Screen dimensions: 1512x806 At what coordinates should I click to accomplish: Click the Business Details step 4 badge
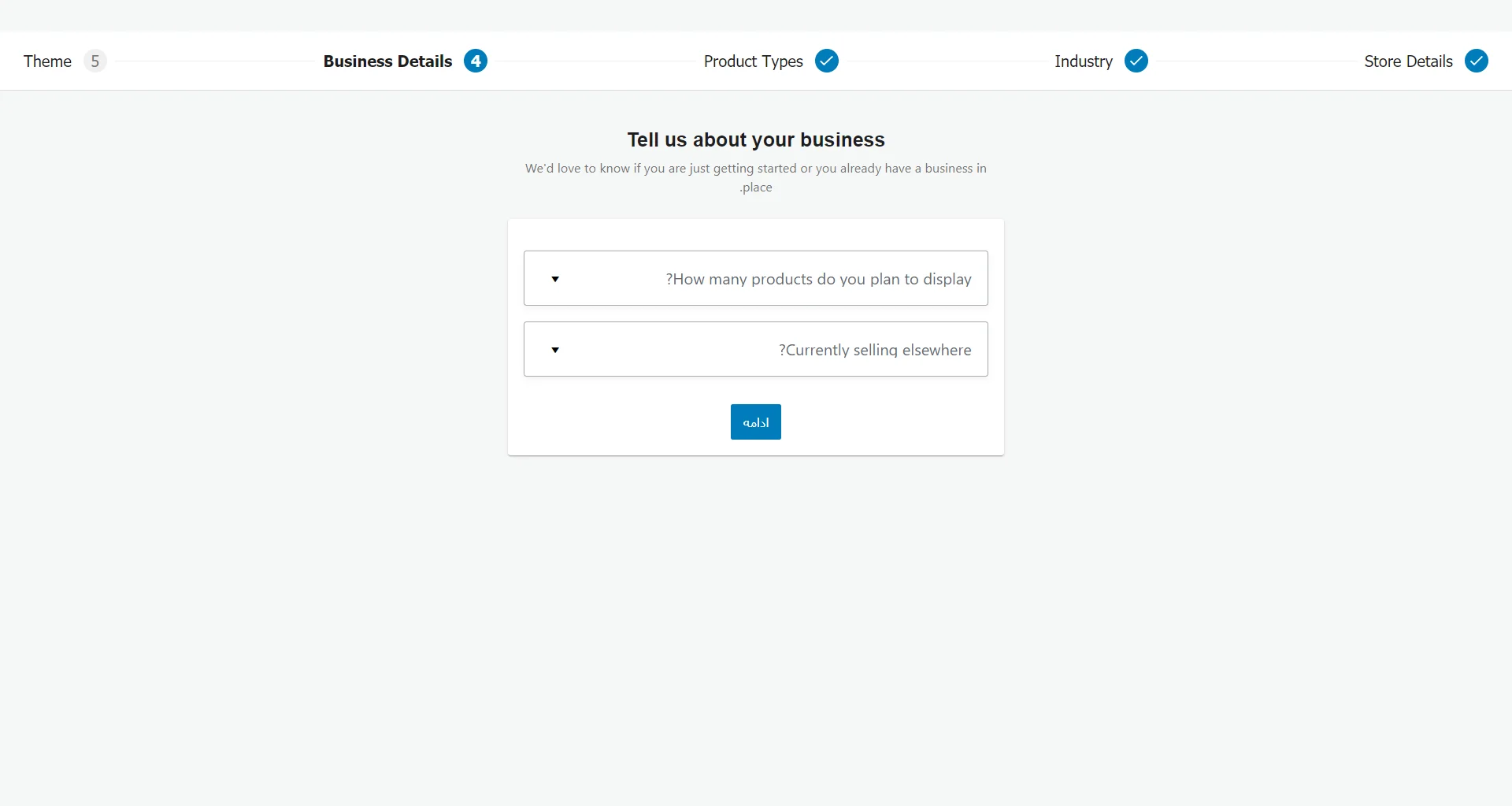click(475, 61)
